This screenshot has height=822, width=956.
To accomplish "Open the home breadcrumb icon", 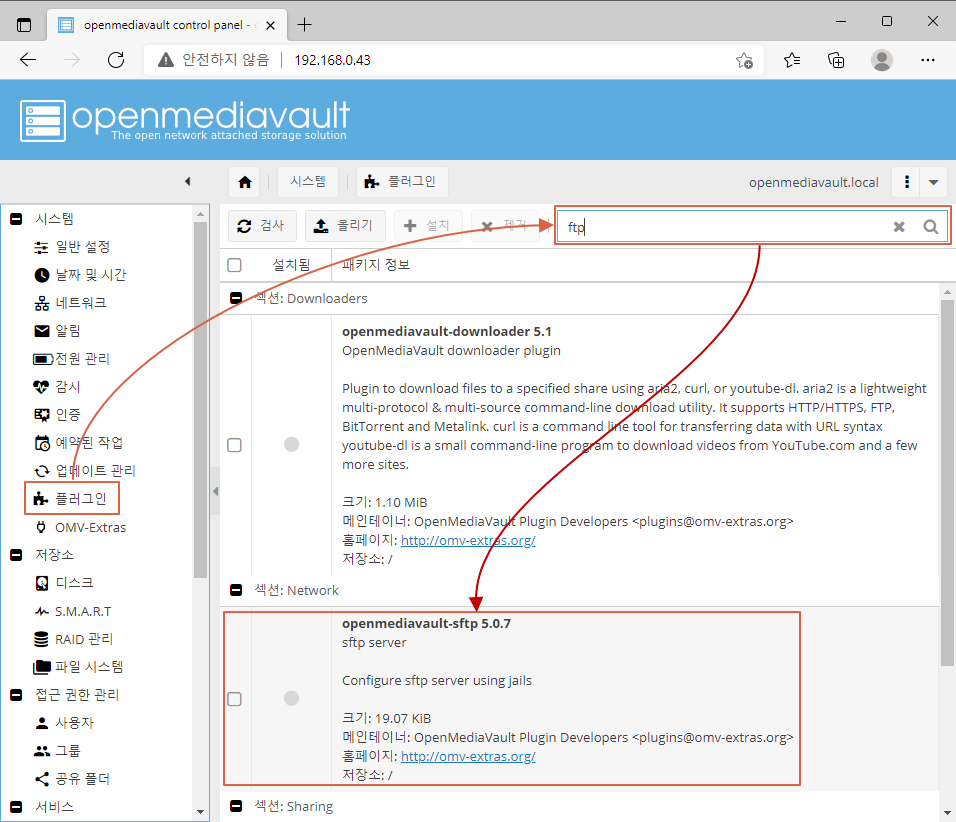I will point(244,182).
